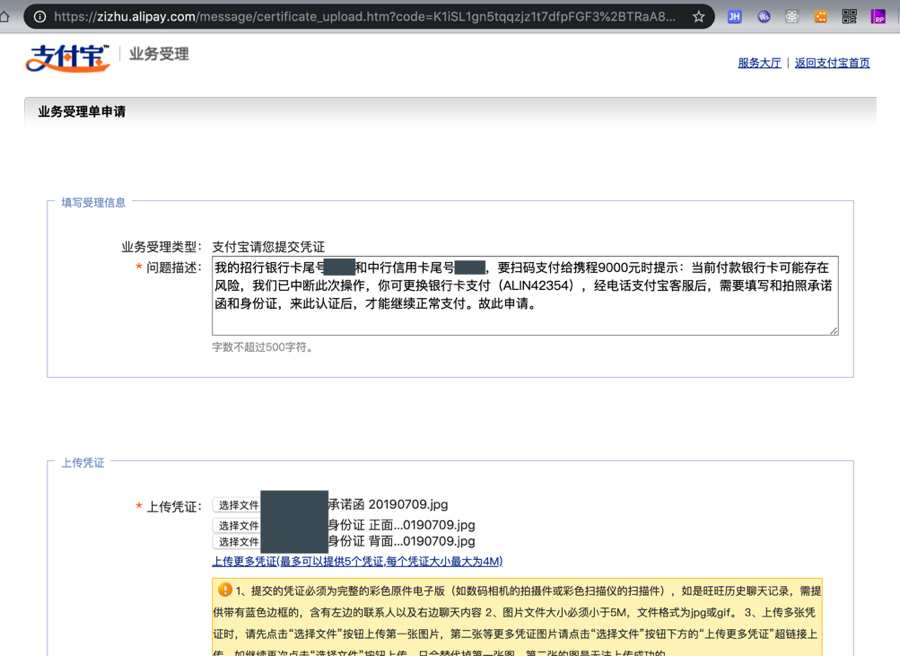Open the purple extension at toolbar end
The width and height of the screenshot is (900, 656).
click(878, 17)
